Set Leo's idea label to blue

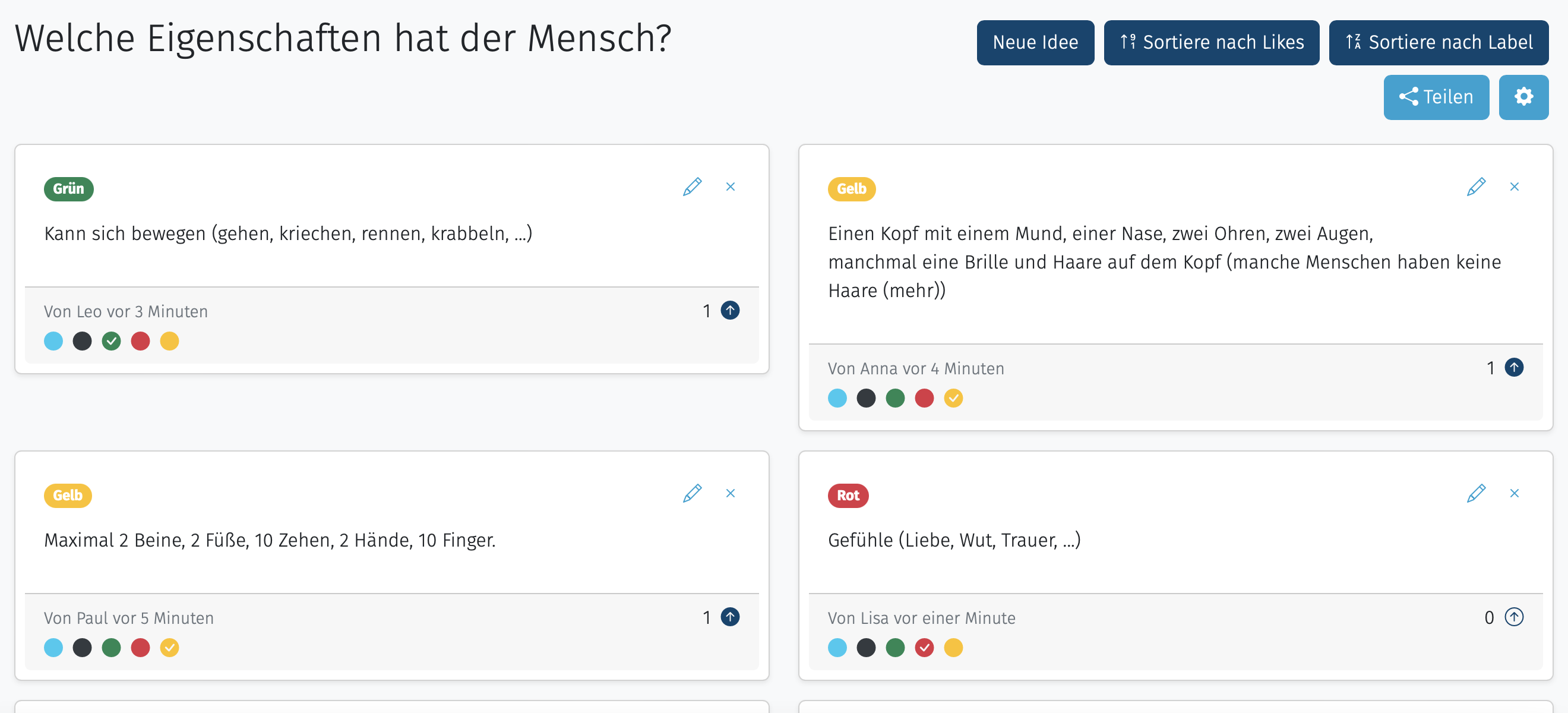(53, 341)
